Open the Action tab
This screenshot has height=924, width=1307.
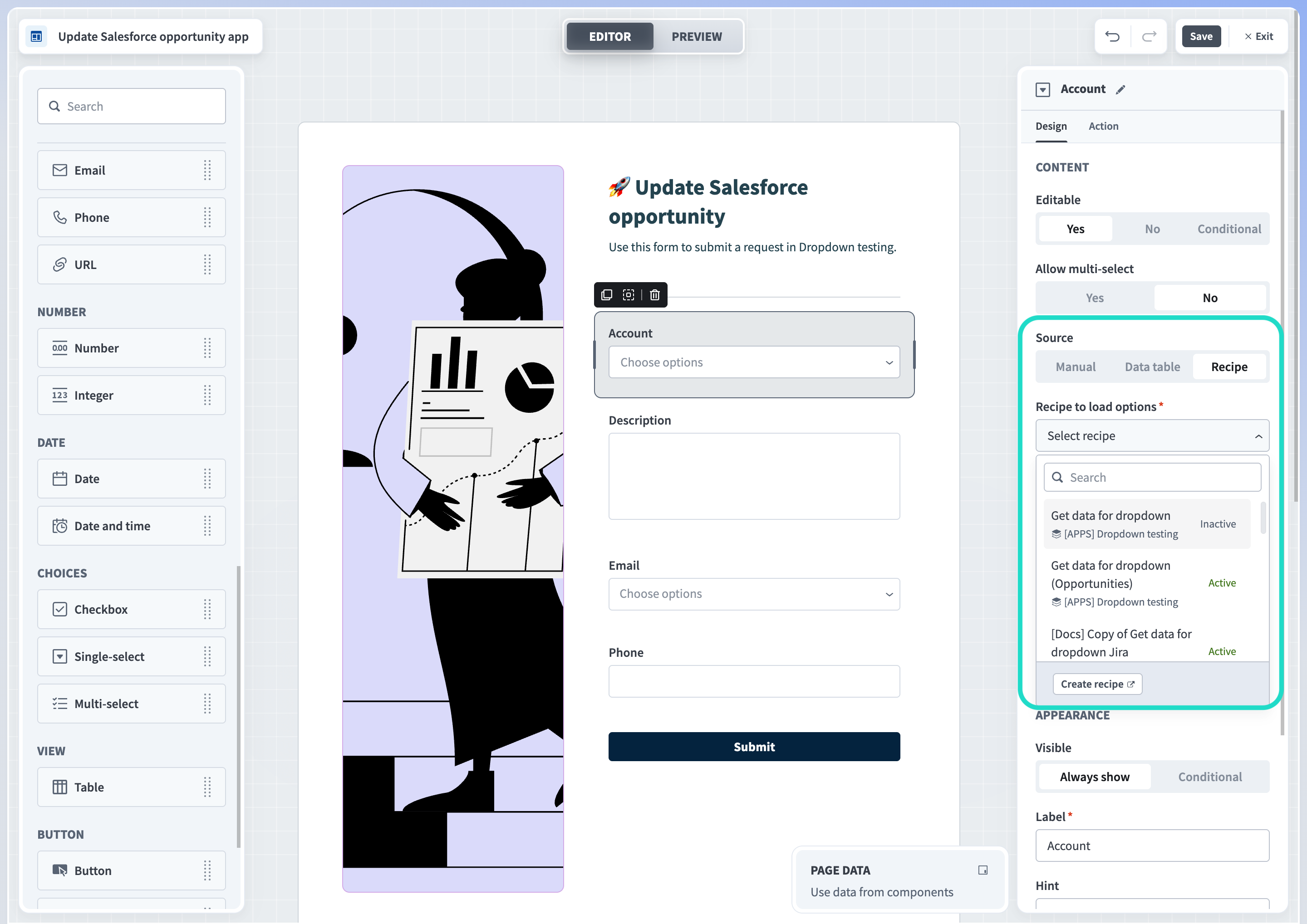click(1103, 126)
